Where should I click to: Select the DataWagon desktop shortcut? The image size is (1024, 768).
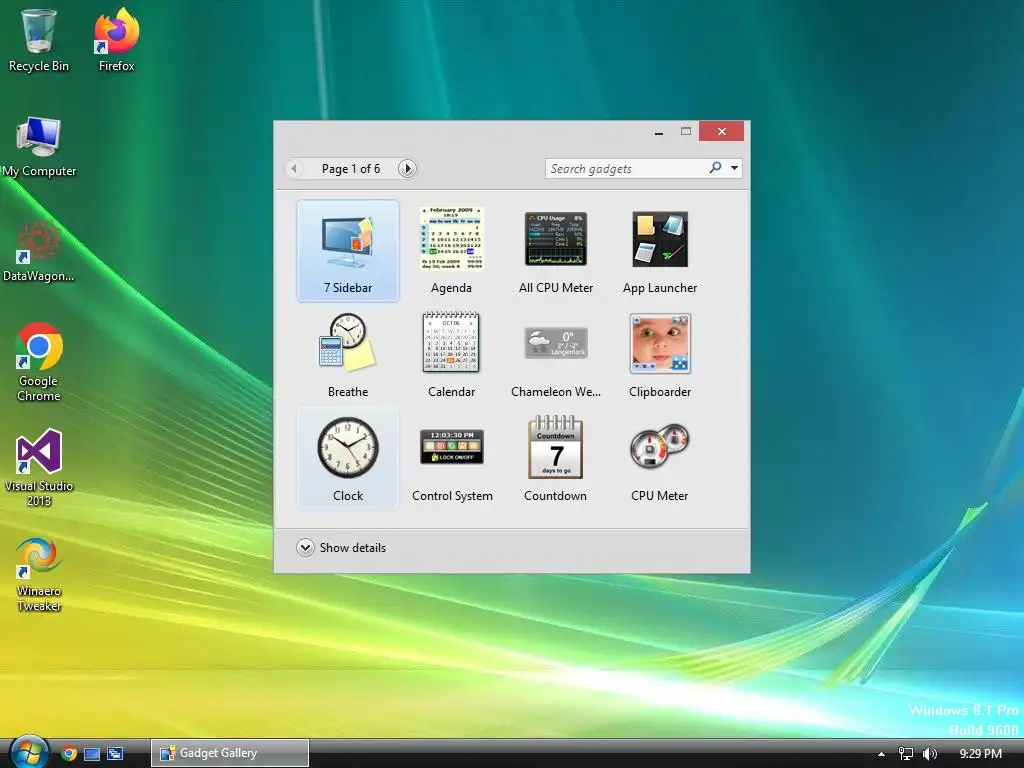pyautogui.click(x=39, y=251)
